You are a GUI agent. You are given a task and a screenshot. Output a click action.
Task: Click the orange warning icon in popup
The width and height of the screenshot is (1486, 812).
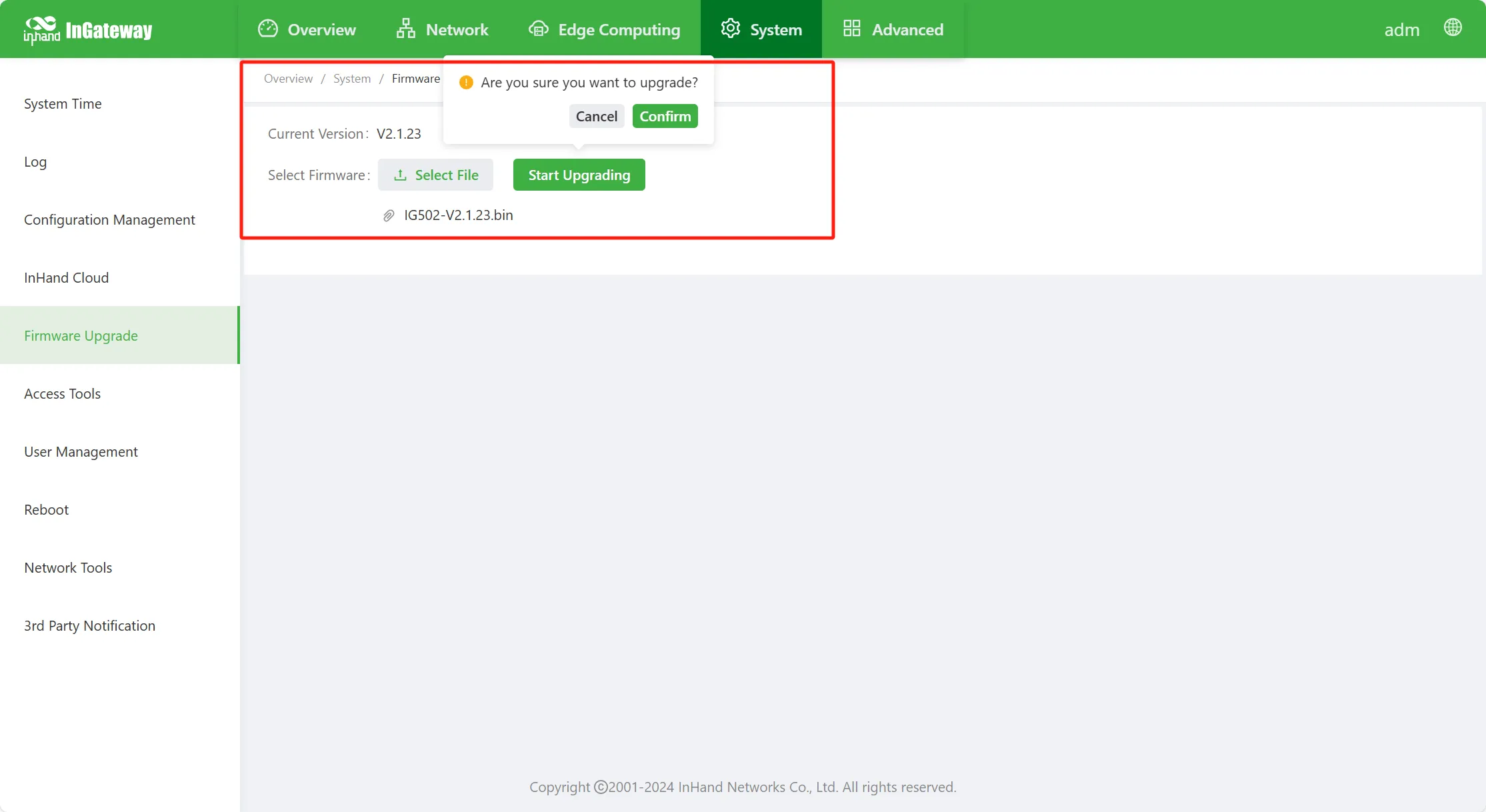pyautogui.click(x=466, y=82)
